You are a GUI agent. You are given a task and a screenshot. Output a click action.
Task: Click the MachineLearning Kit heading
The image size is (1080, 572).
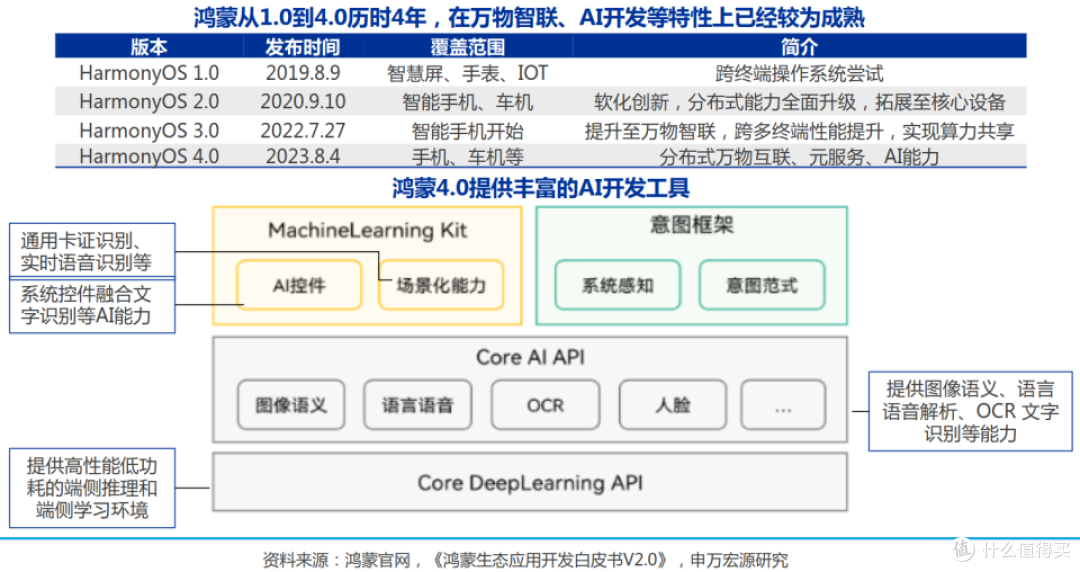pyautogui.click(x=367, y=229)
